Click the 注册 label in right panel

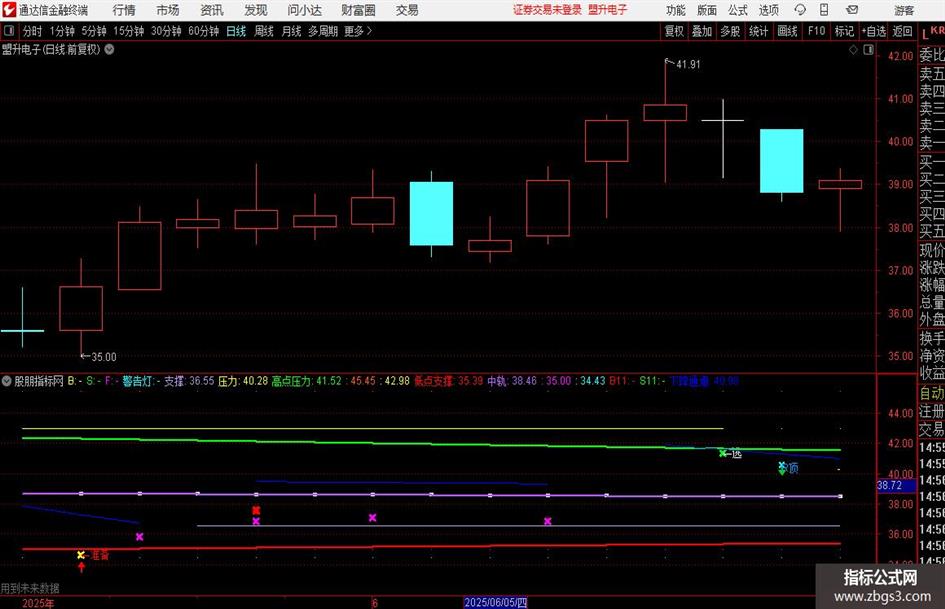(932, 411)
